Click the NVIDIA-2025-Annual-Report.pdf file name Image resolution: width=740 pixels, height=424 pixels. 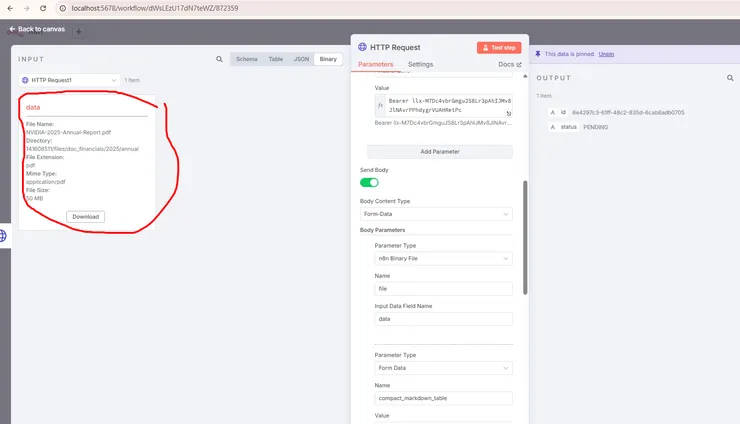tap(68, 132)
